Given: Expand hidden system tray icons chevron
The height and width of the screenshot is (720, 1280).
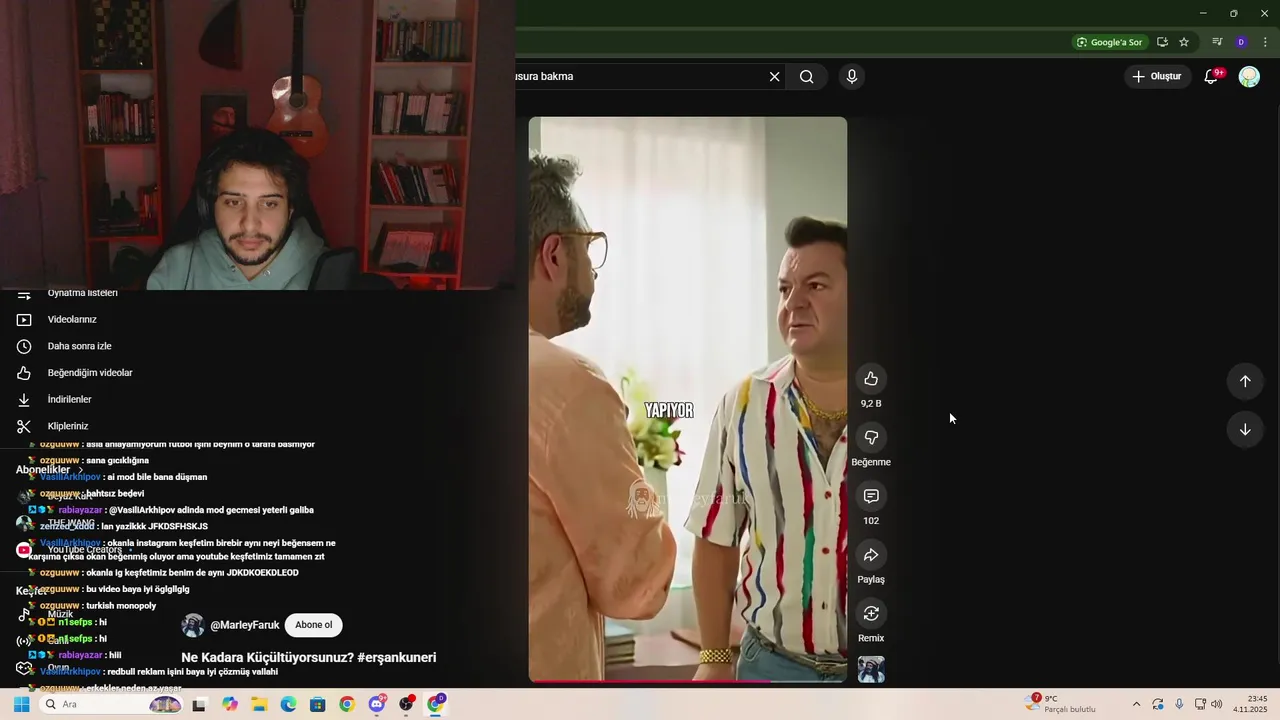Looking at the screenshot, I should [1136, 704].
